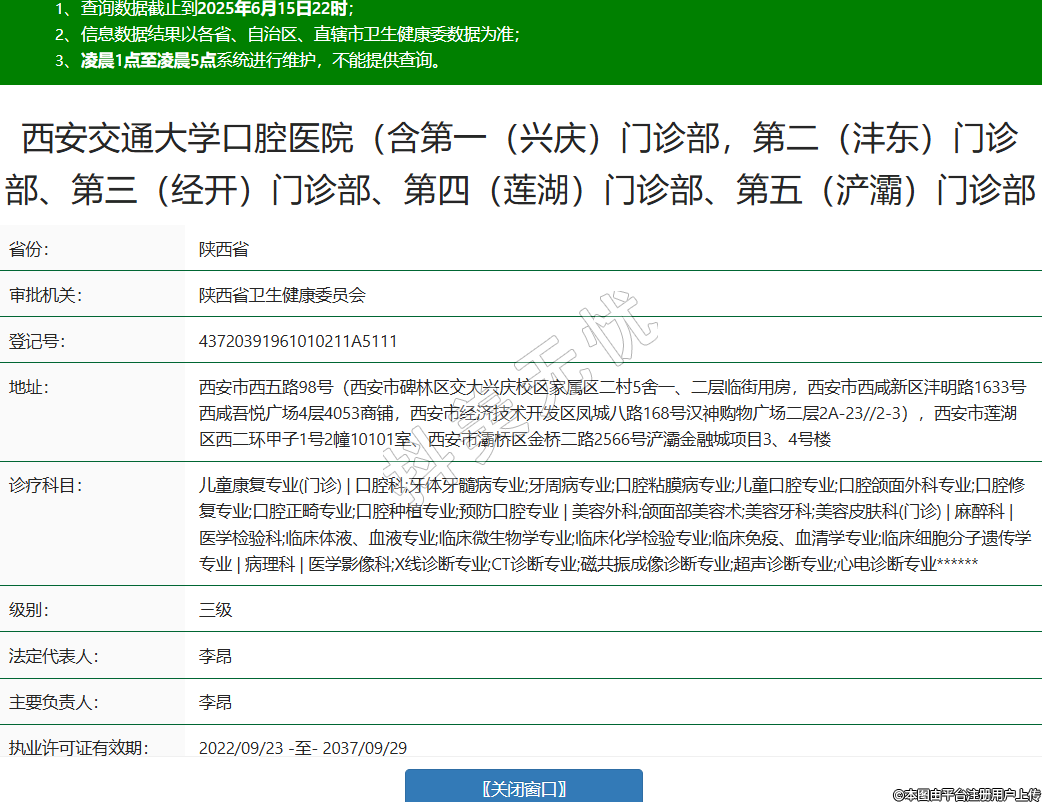Select the 级别 row label
This screenshot has width=1042, height=802.
[29, 610]
